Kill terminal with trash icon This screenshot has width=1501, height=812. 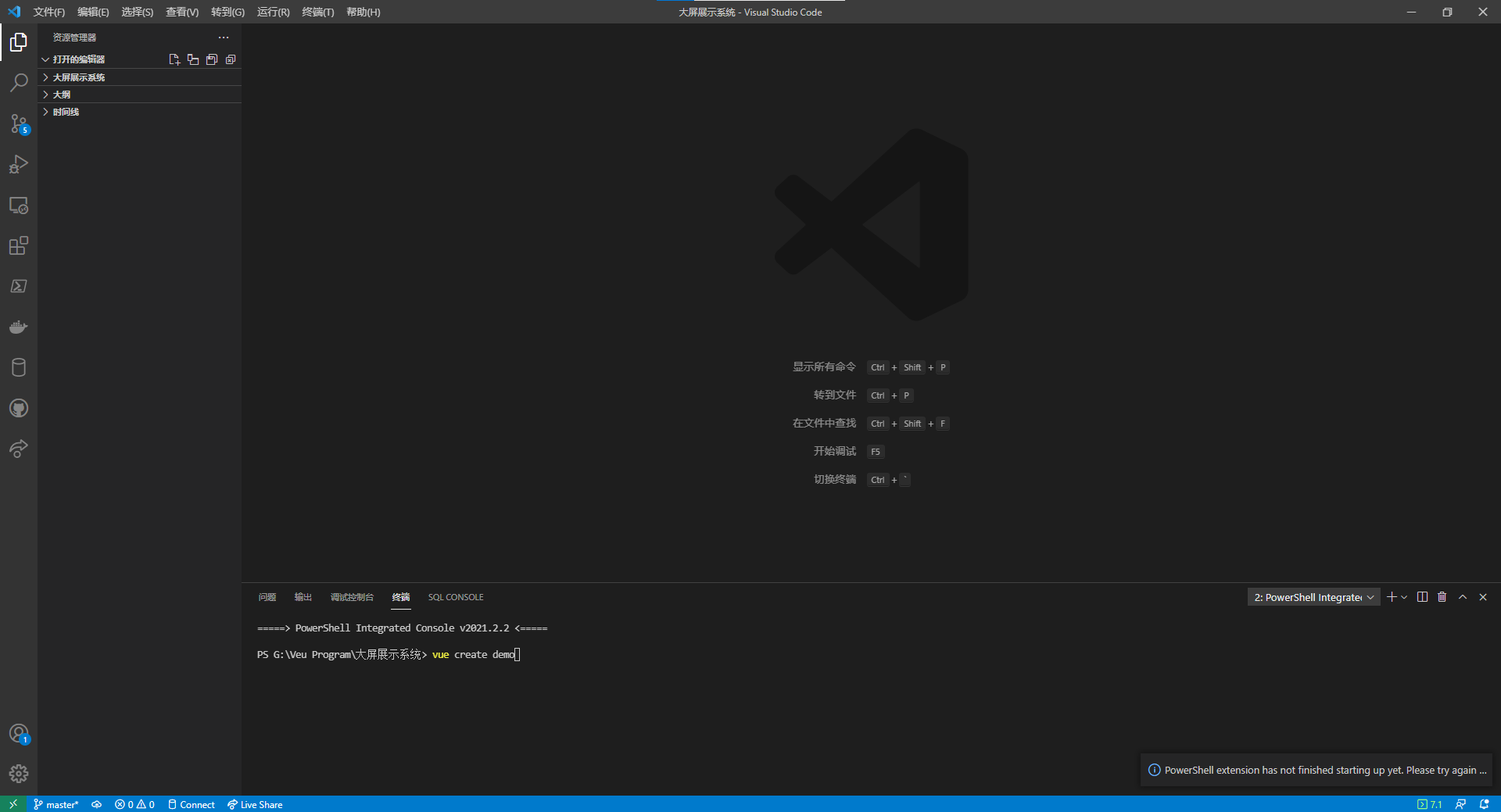(1442, 597)
